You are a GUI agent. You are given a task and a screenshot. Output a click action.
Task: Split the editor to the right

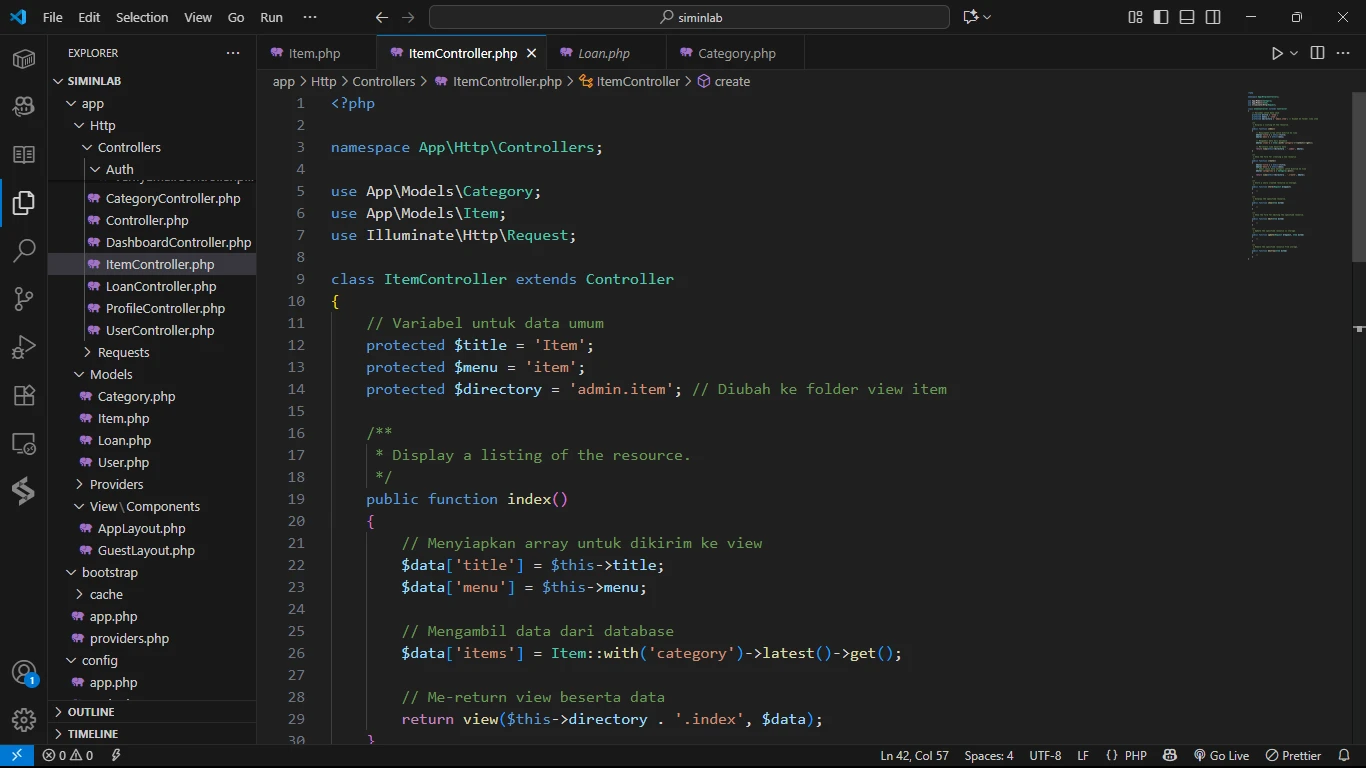click(x=1317, y=53)
